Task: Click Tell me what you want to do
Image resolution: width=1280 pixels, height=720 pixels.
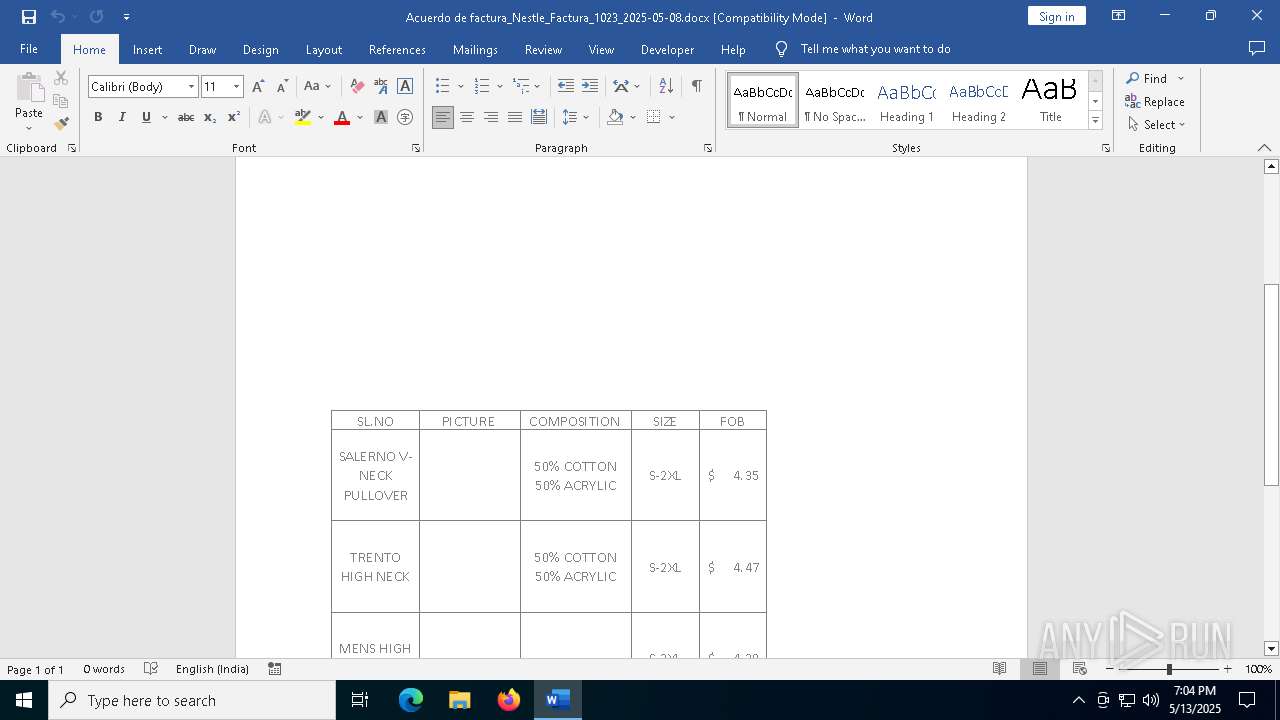Action: tap(875, 49)
